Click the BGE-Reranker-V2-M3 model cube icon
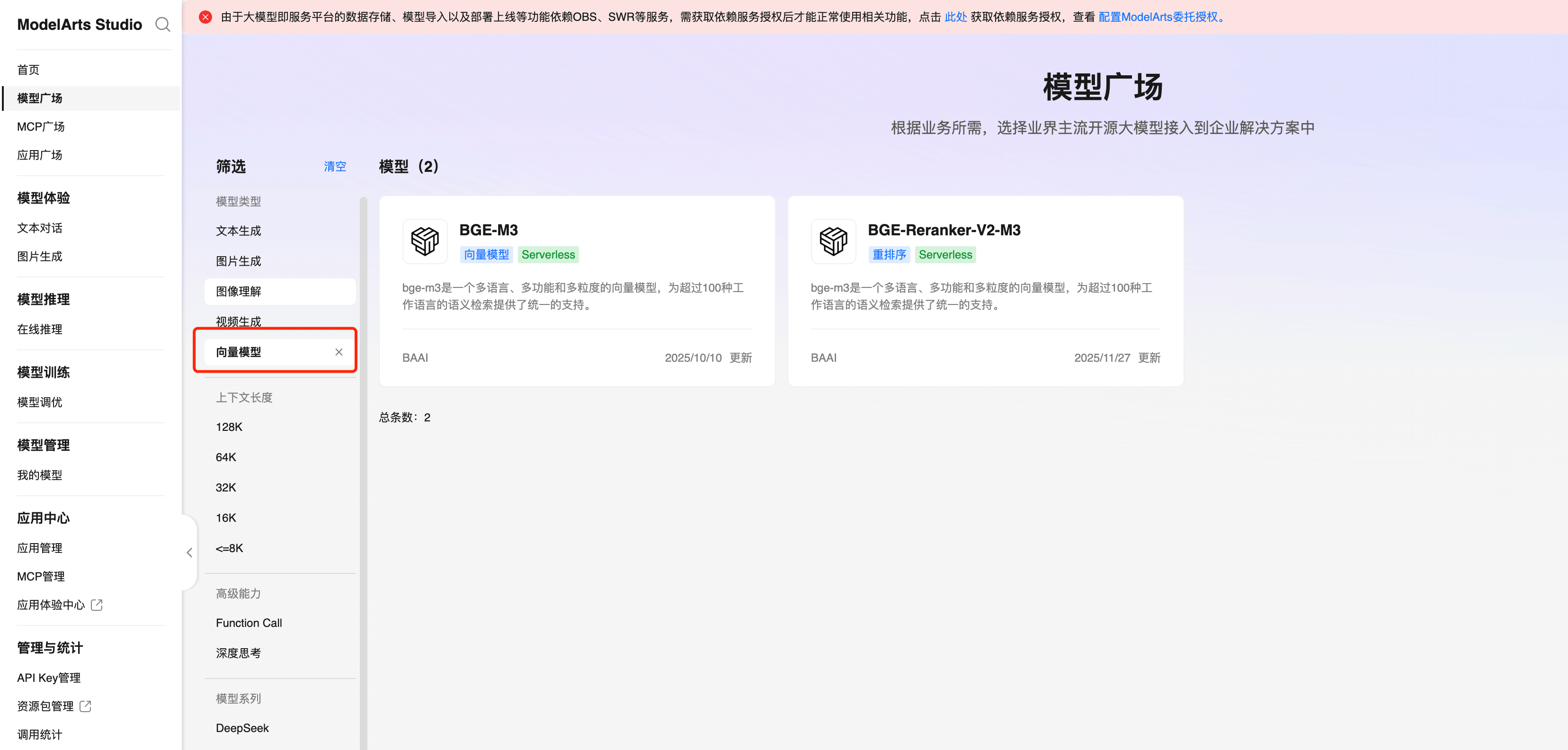The image size is (1568, 750). (833, 241)
